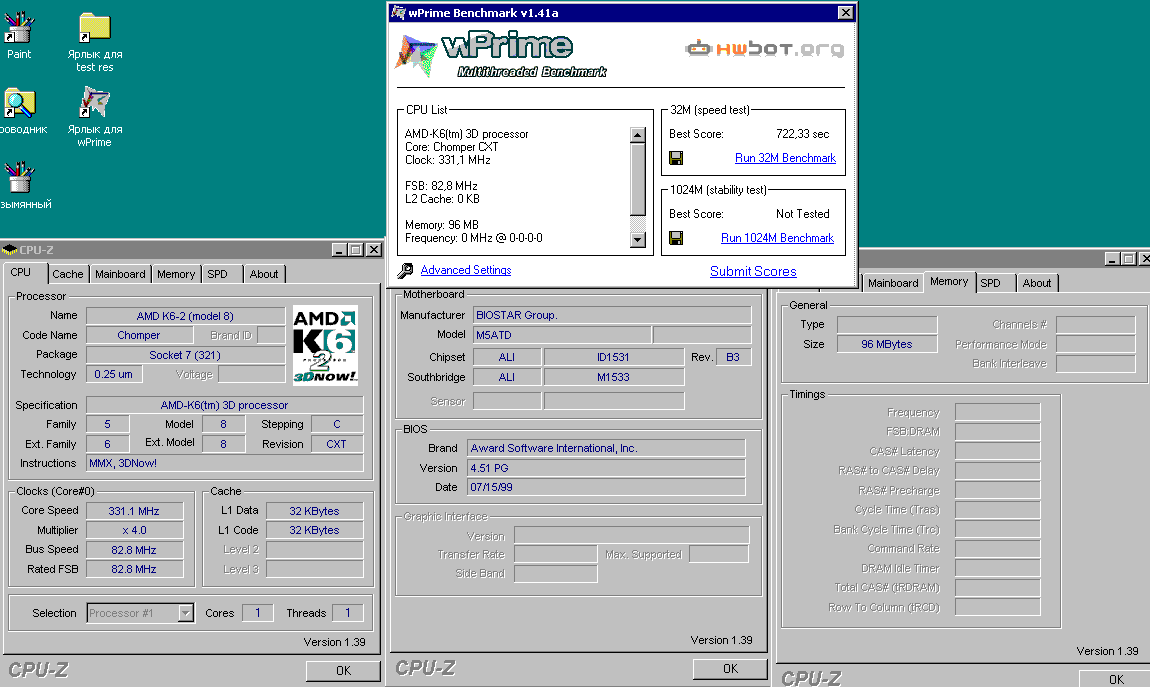
Task: Click OK in the right CPU-Z Memory window
Action: (1115, 679)
